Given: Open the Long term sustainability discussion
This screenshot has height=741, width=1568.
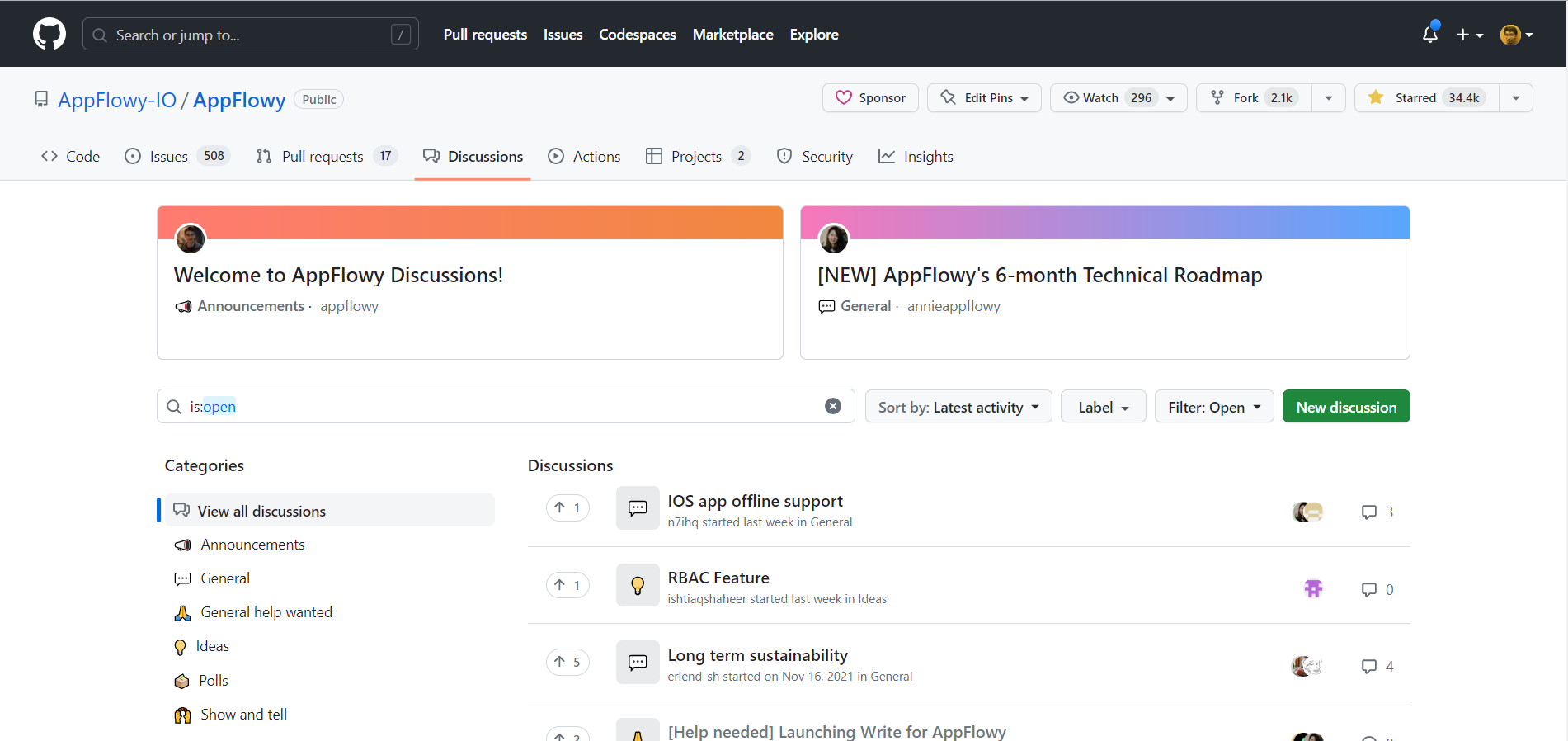Looking at the screenshot, I should tap(757, 655).
